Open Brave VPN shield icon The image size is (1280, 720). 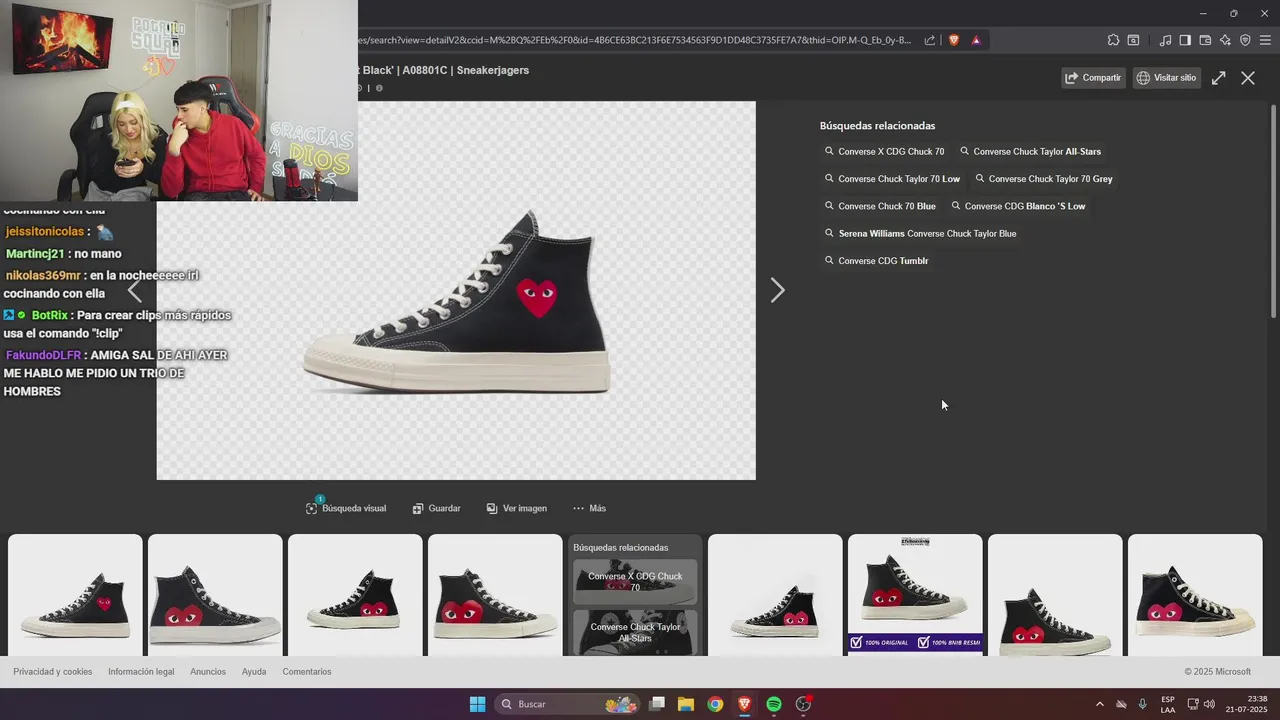click(1245, 40)
